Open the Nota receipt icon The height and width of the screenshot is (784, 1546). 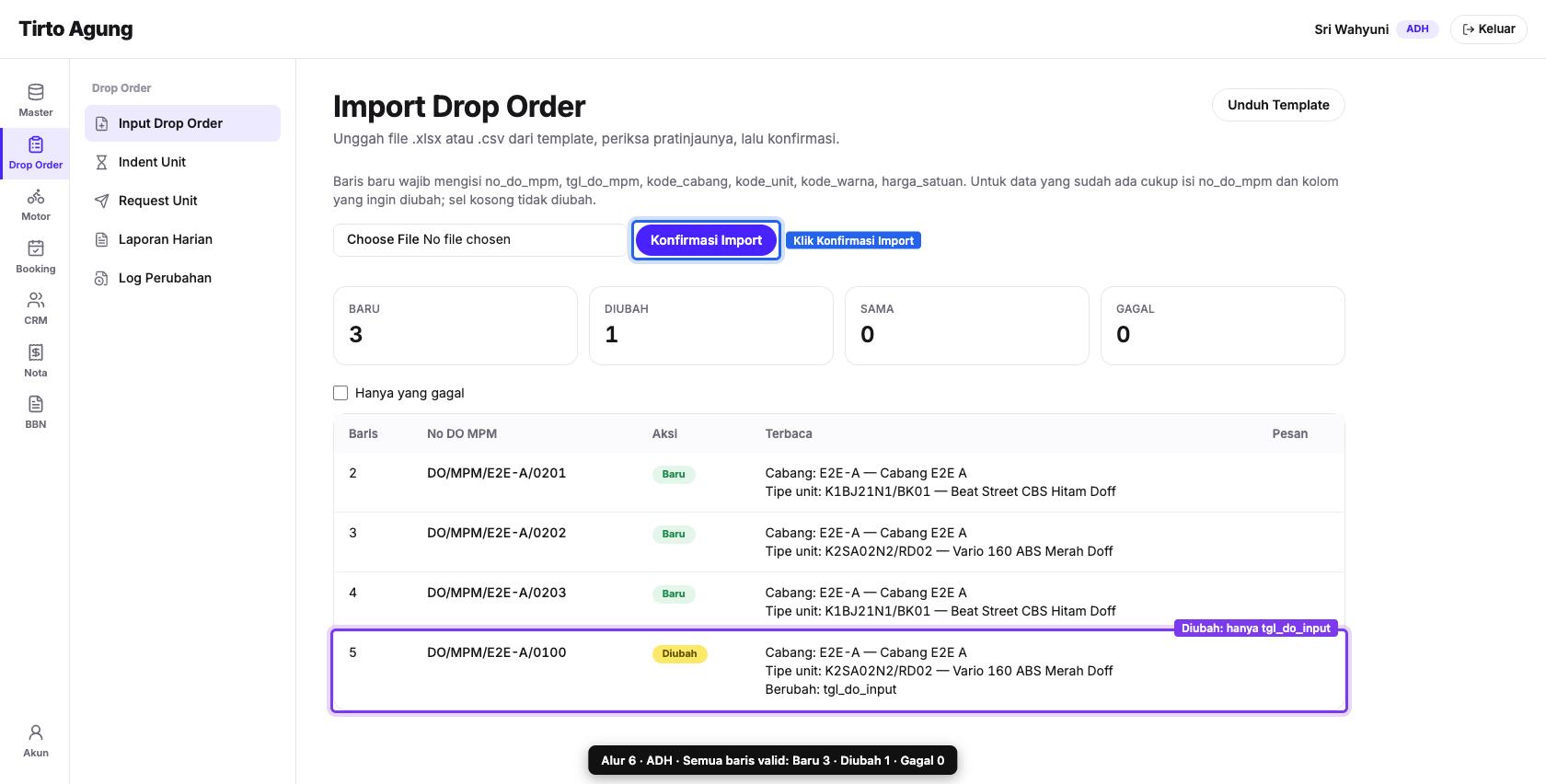36,352
